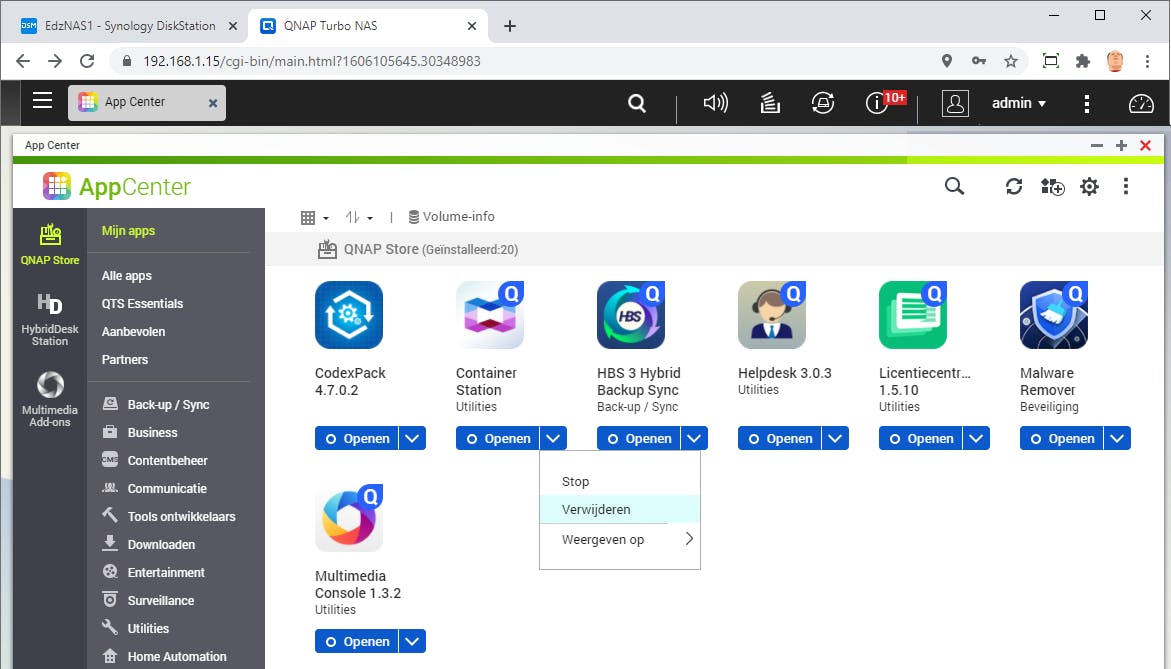Viewport: 1171px width, 669px height.
Task: Open the QTS more options dots icon
Action: pyautogui.click(x=1087, y=103)
